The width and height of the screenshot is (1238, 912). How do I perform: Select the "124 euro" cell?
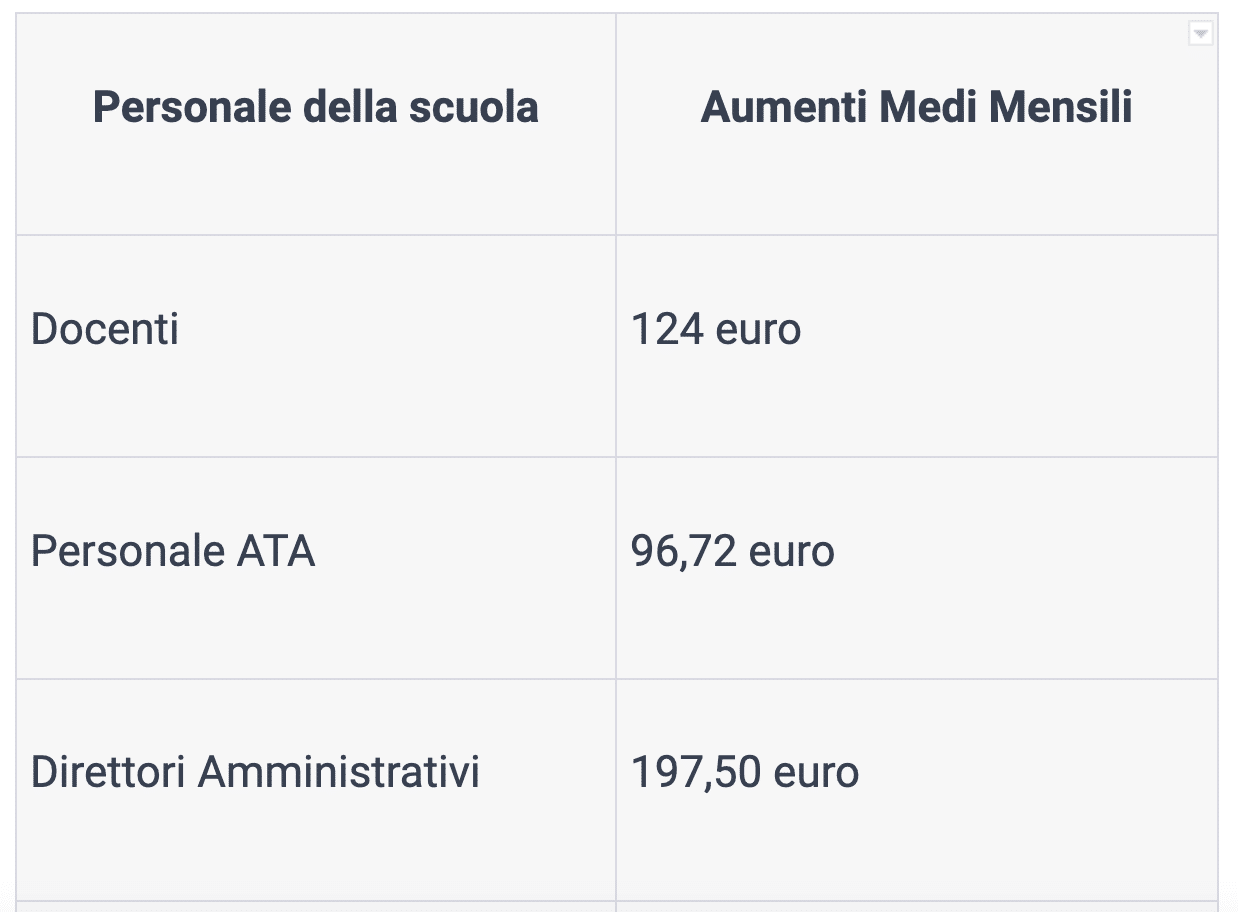coord(716,329)
